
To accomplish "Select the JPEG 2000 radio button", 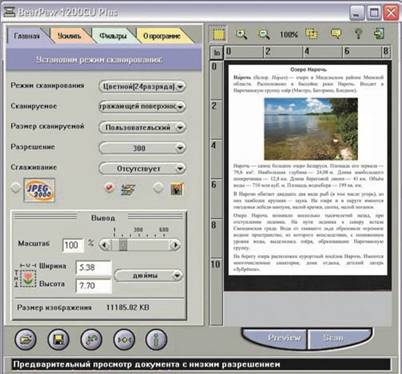I will click(x=16, y=188).
